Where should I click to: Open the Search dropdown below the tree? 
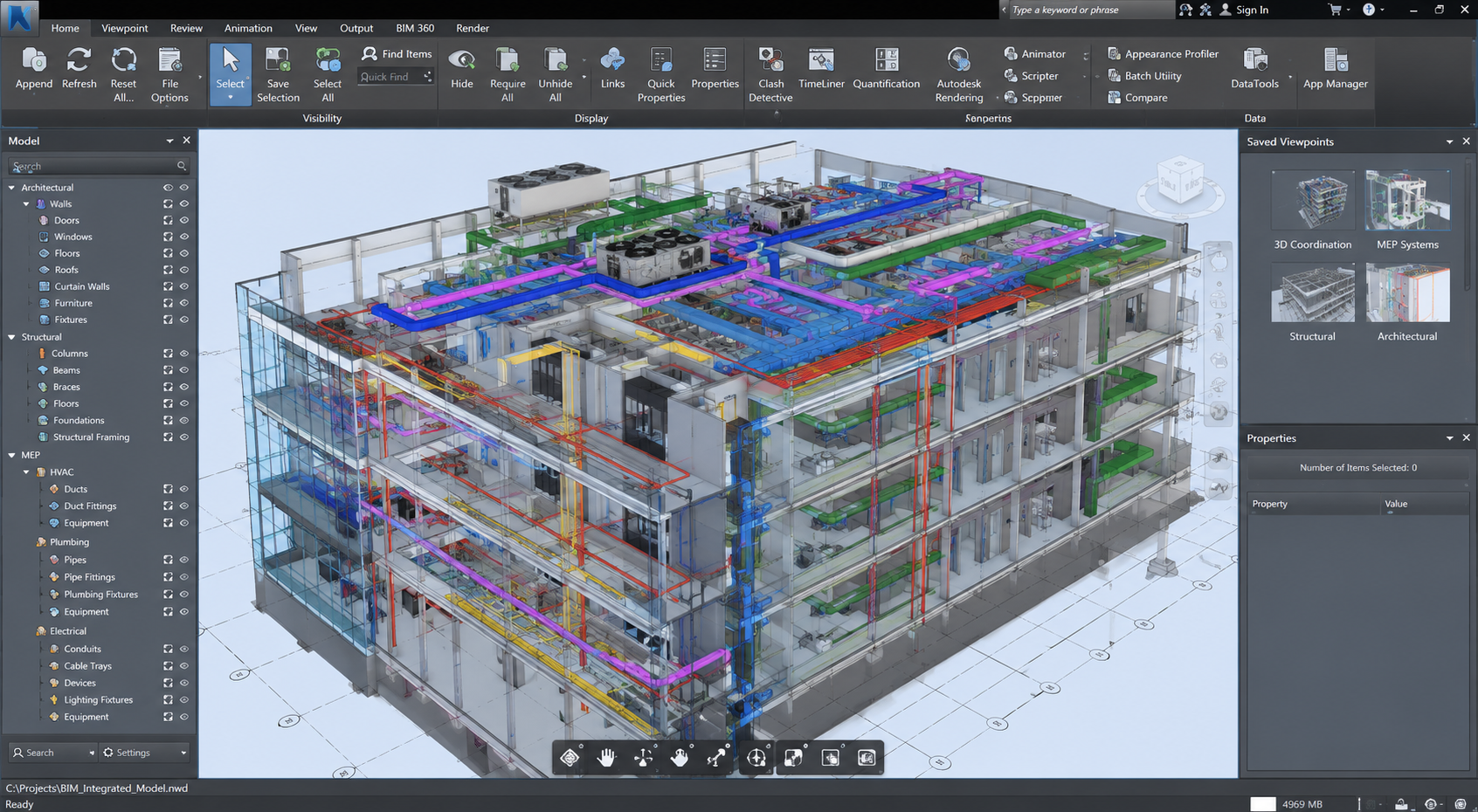53,753
